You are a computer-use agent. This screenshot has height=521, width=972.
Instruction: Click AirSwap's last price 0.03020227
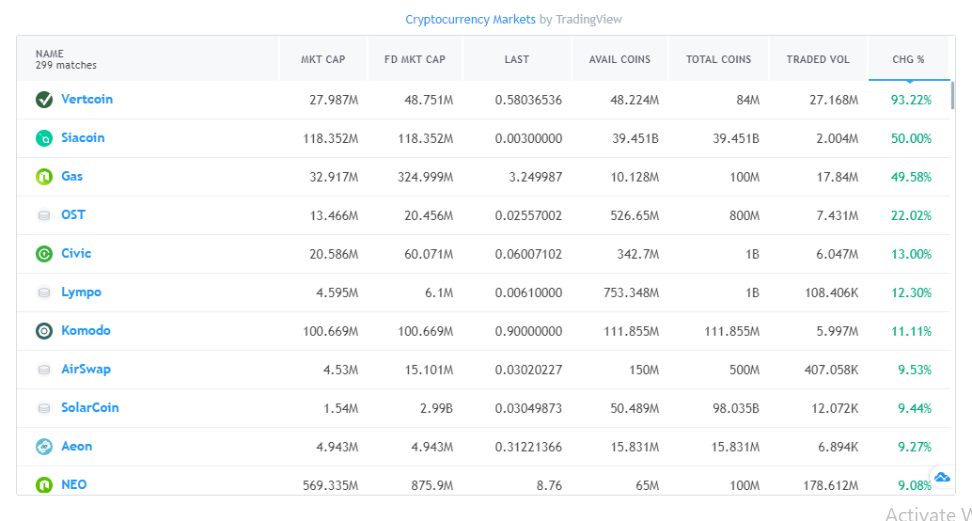coord(528,370)
